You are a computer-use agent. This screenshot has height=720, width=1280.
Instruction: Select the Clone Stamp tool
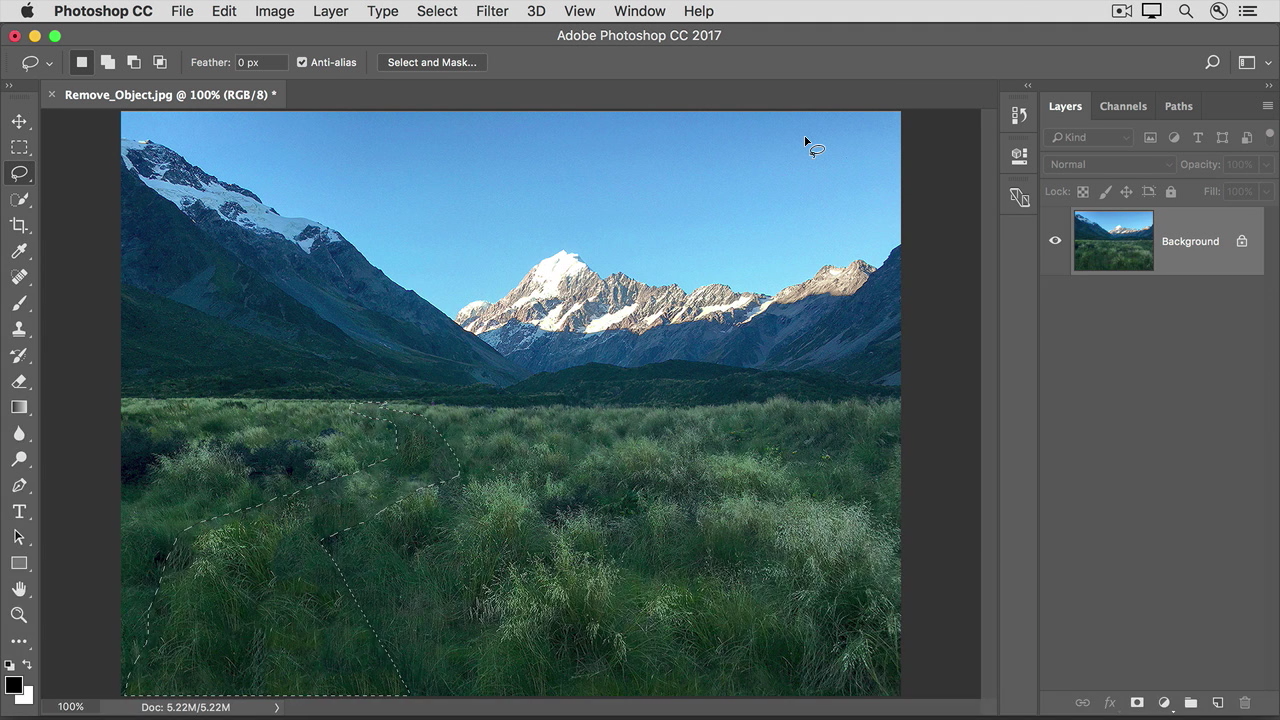pyautogui.click(x=19, y=330)
